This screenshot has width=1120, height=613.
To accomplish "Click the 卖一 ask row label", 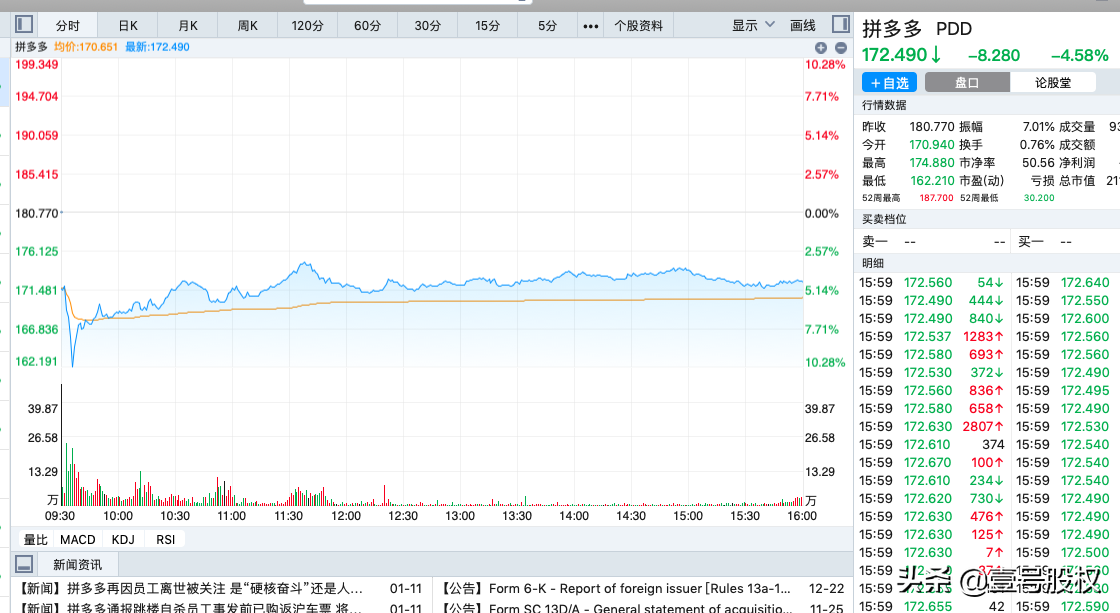I will [x=874, y=241].
